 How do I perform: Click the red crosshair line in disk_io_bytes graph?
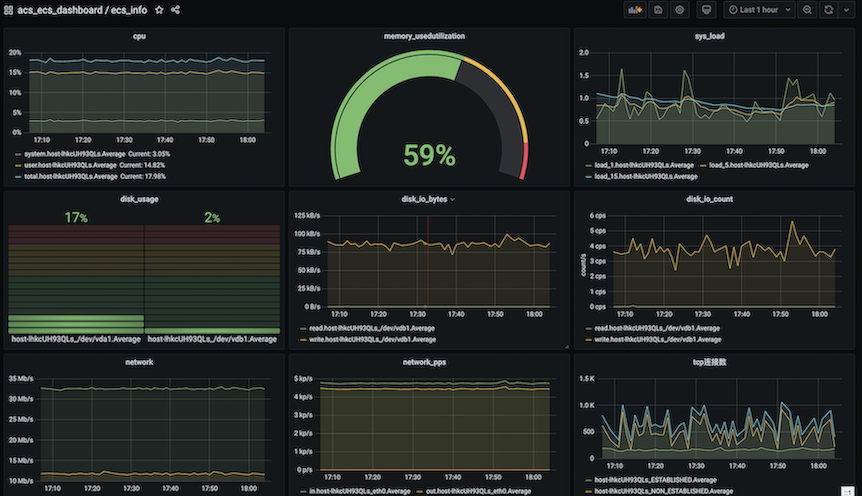pos(428,261)
